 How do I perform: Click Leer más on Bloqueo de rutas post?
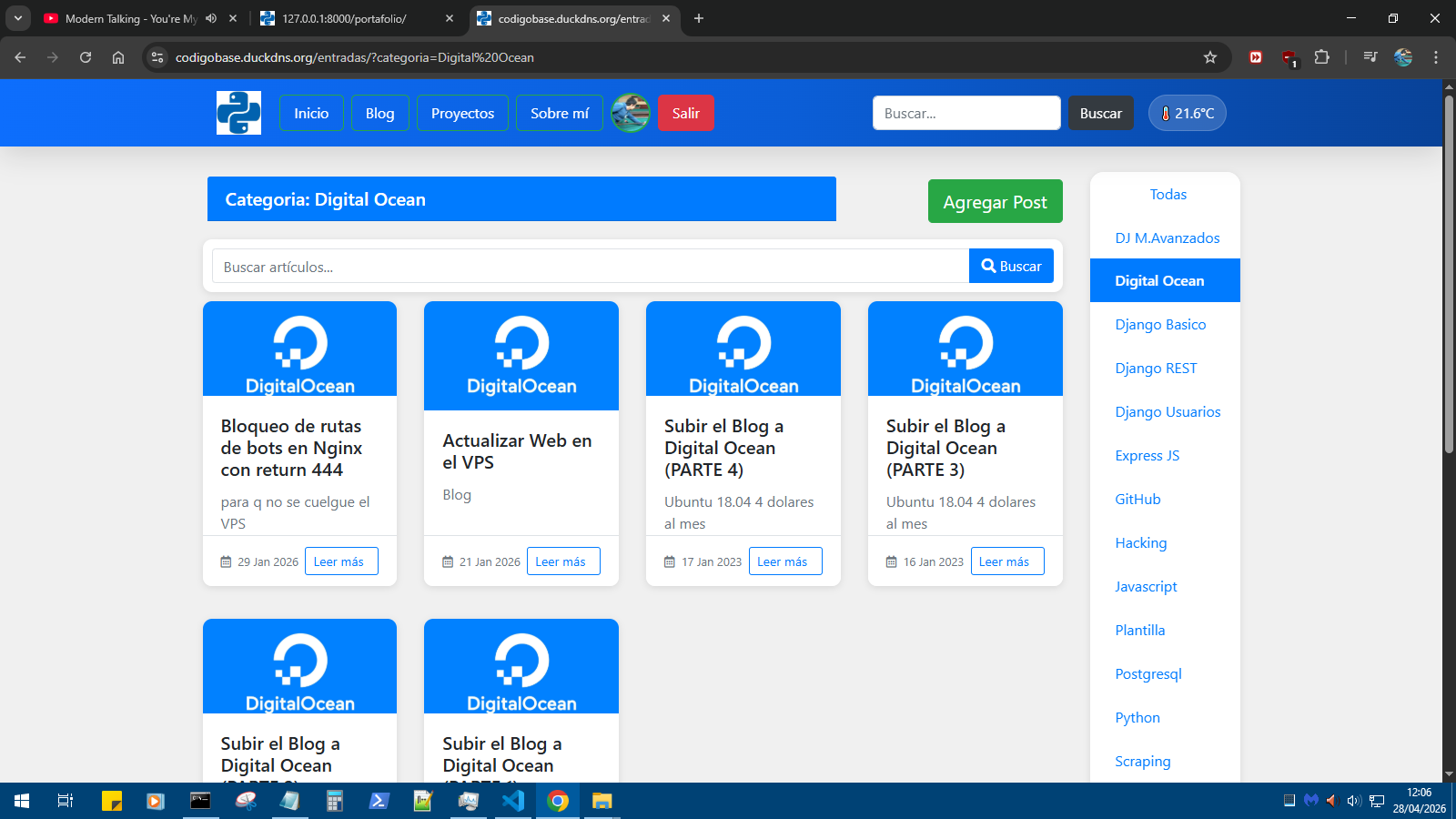pyautogui.click(x=341, y=561)
